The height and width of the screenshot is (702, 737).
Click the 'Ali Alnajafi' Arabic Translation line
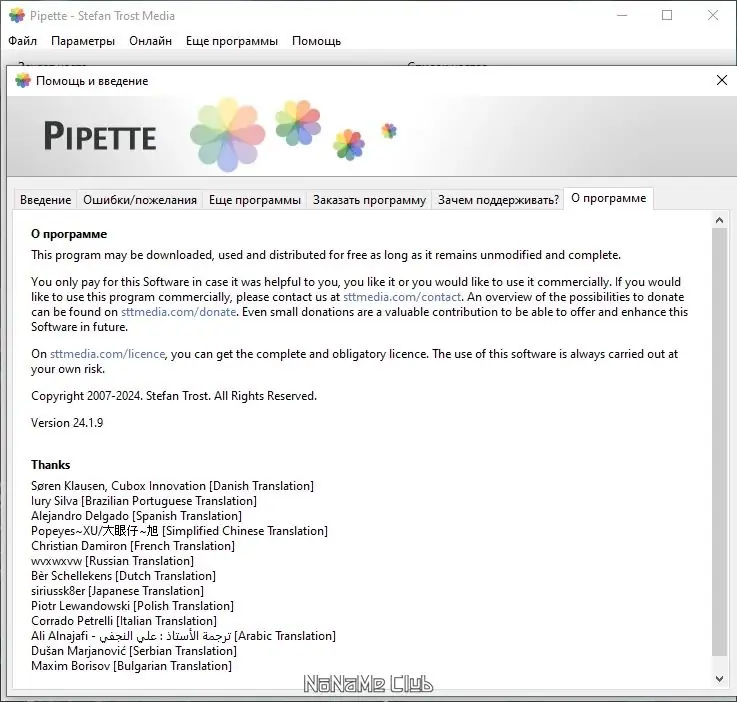click(183, 636)
